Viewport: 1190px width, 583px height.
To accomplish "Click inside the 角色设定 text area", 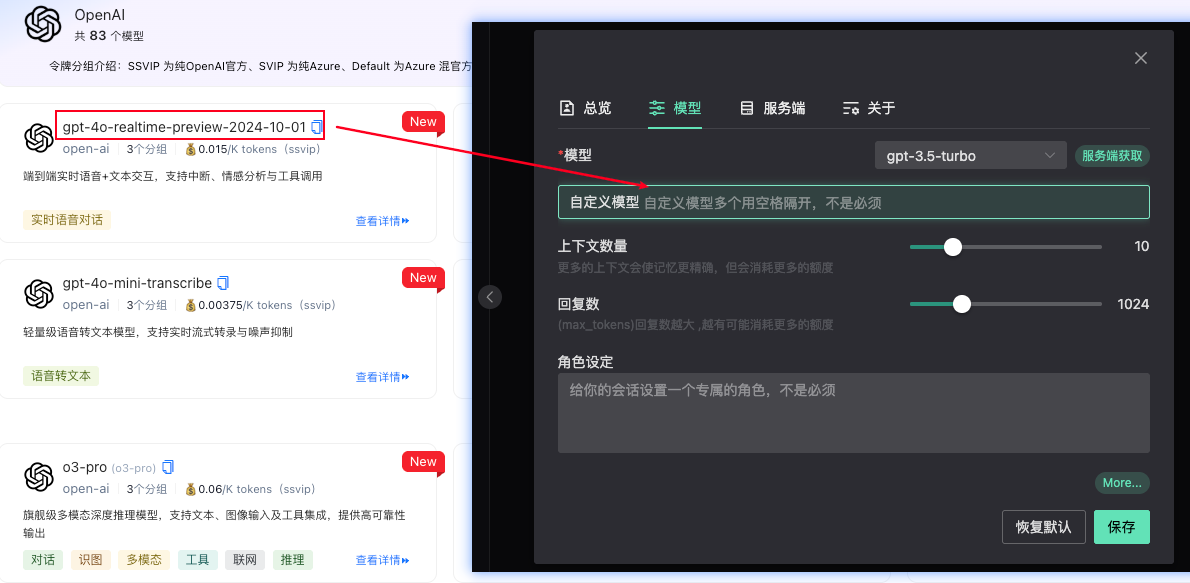I will tap(854, 413).
